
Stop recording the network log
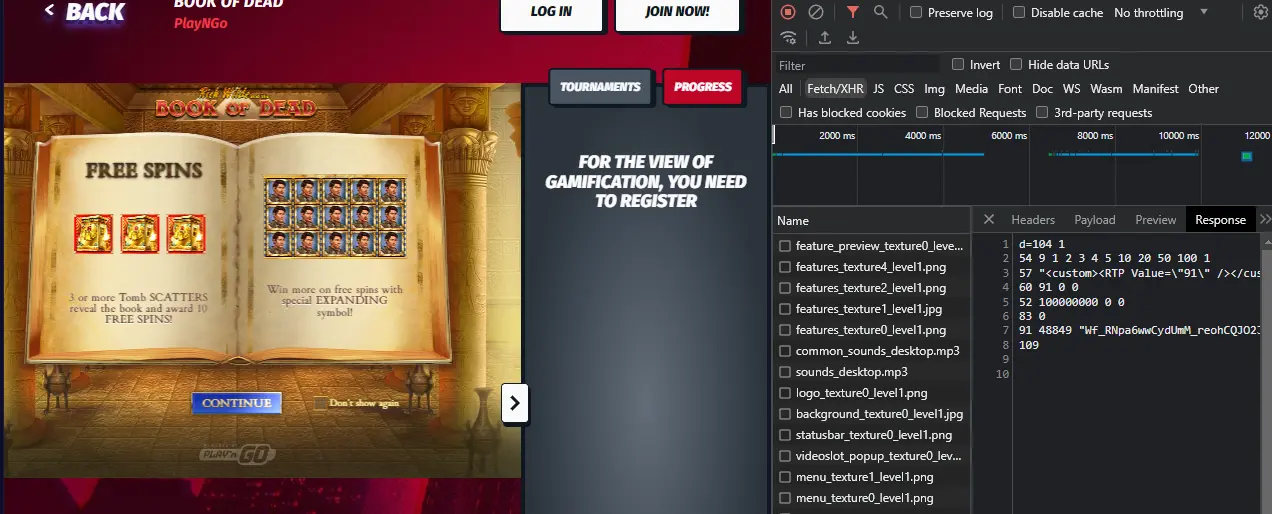click(788, 12)
